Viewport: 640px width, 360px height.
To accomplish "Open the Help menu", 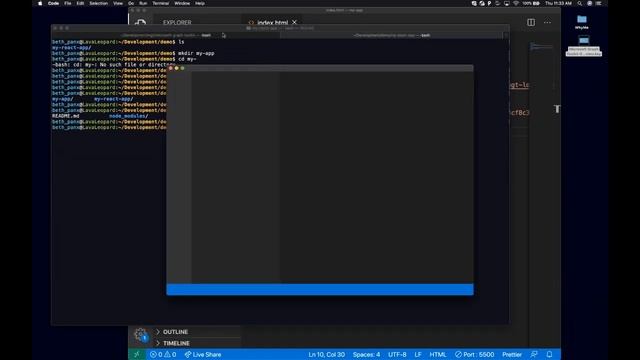I will click(x=200, y=3).
